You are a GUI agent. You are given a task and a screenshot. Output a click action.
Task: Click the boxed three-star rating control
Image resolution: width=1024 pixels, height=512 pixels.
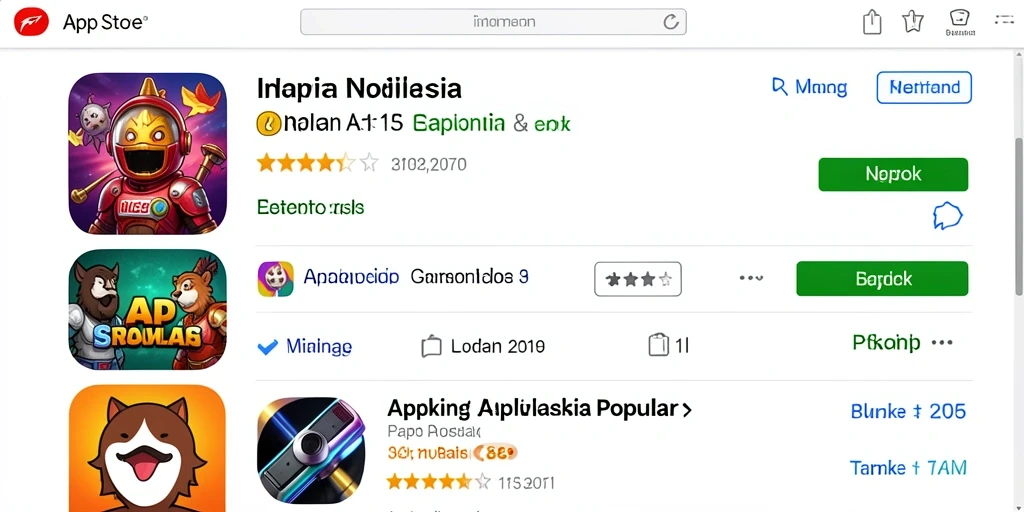pyautogui.click(x=637, y=280)
